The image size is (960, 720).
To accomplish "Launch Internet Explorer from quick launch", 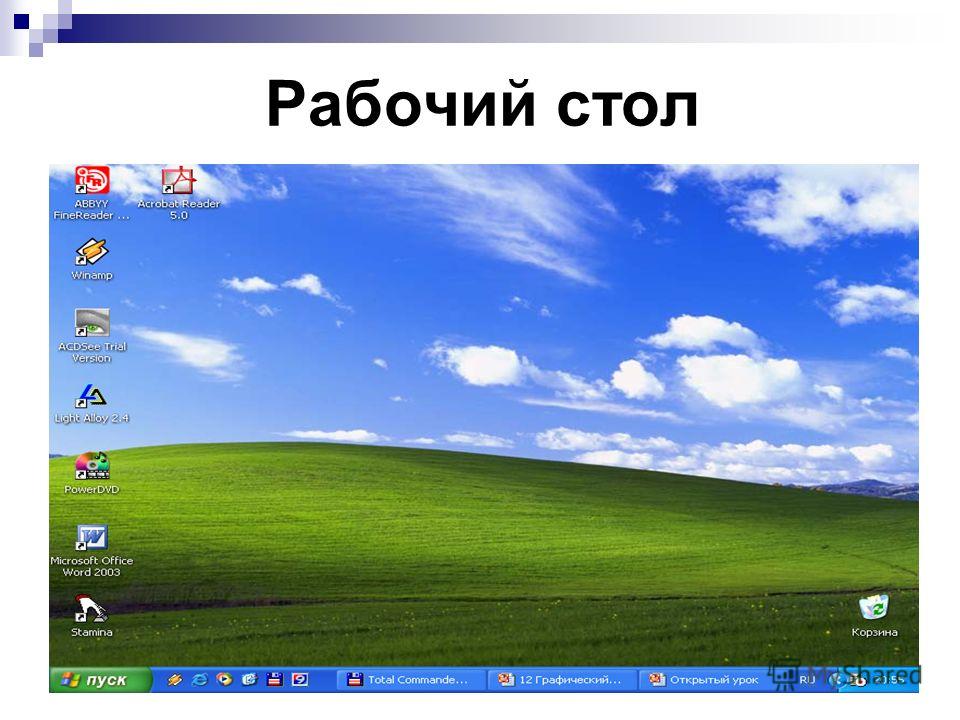I will (x=200, y=679).
